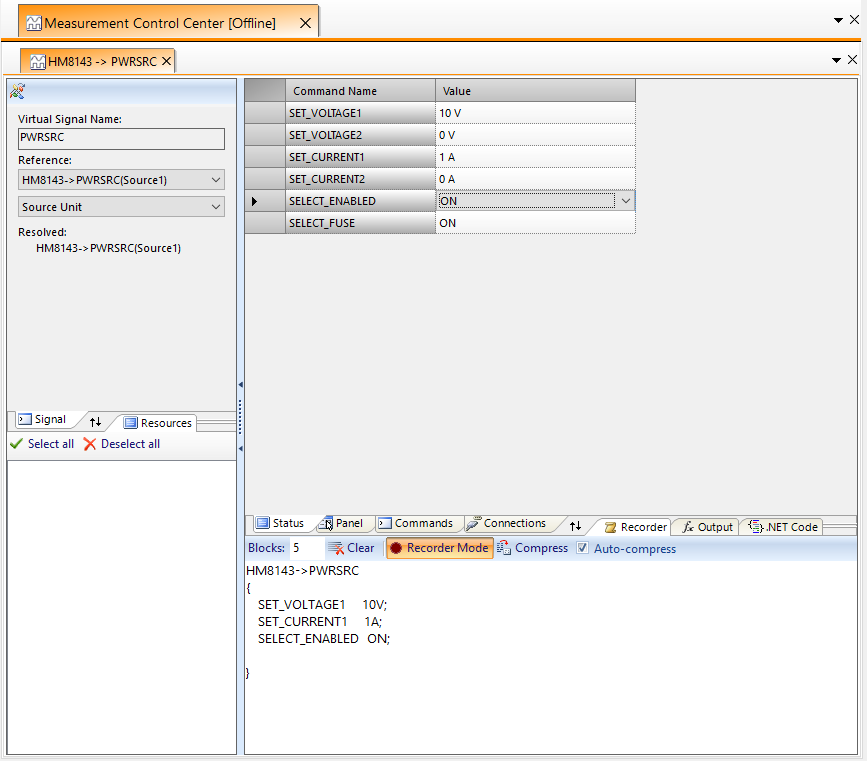The image size is (867, 761).
Task: Click the SELECT_FUSE value cell ON
Action: [535, 223]
